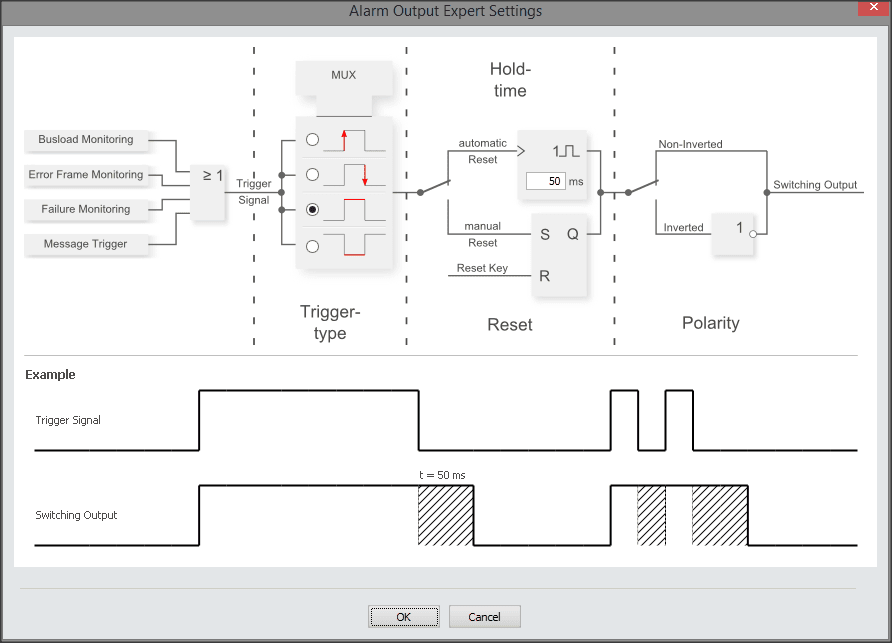Choose the Inverted polarity label

click(x=683, y=228)
